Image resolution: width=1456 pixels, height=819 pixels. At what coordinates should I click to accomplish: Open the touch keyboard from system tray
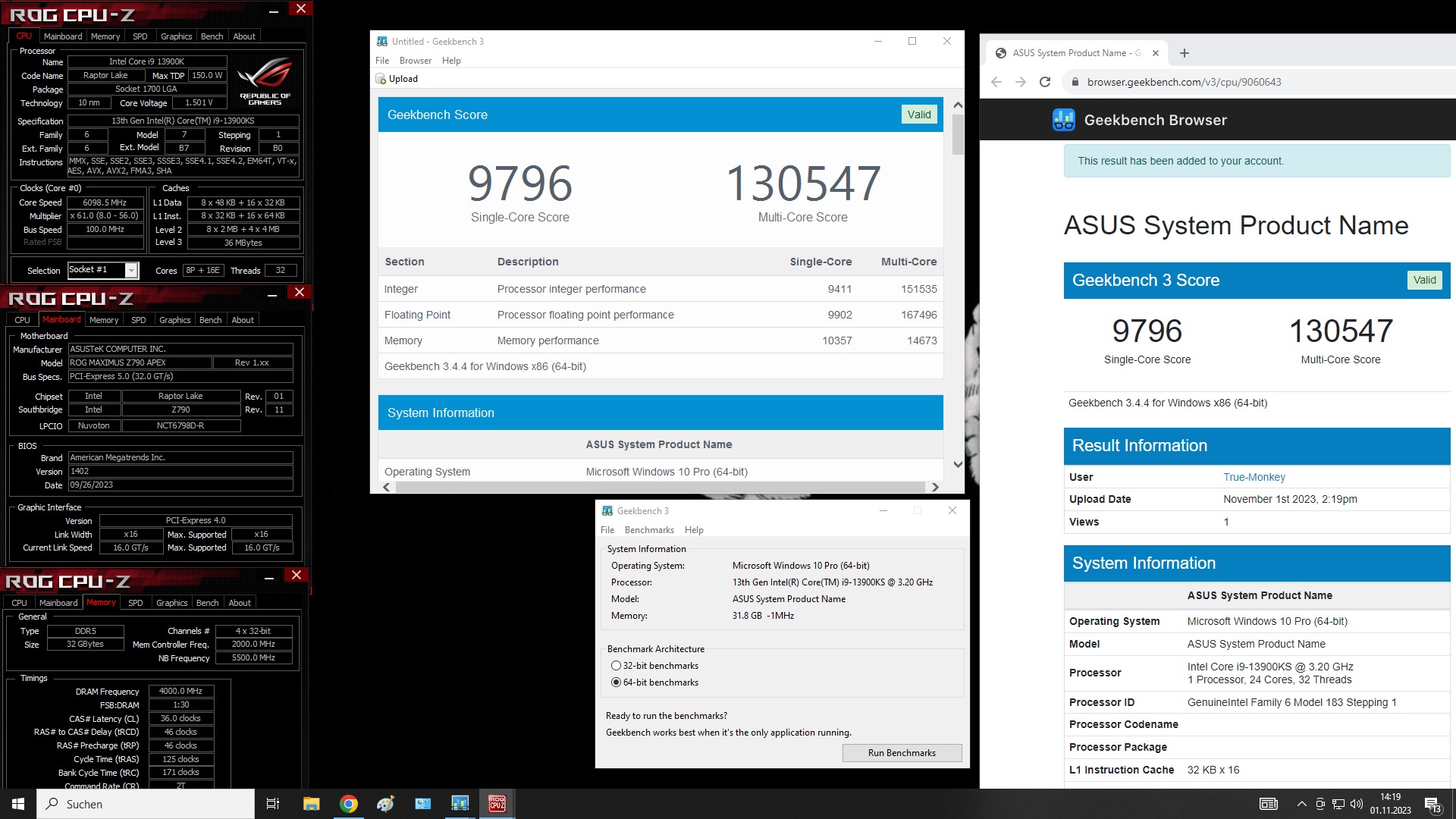[x=1269, y=804]
